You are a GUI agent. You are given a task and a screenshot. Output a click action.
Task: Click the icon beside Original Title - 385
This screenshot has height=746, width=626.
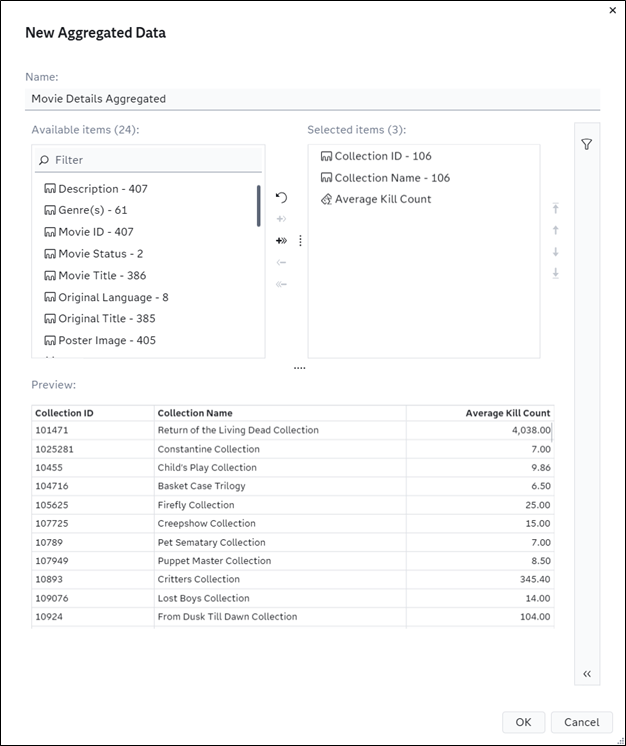50,318
